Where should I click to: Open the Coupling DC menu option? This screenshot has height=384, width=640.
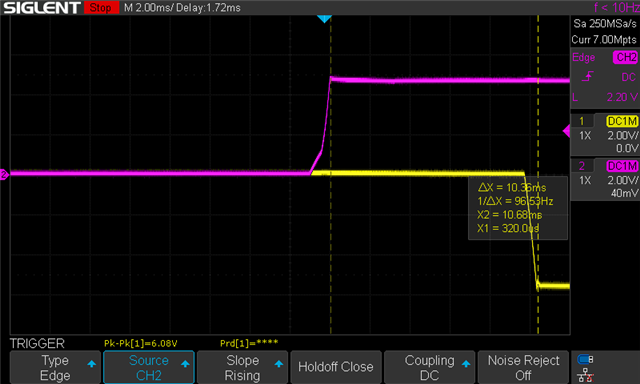[x=429, y=367]
